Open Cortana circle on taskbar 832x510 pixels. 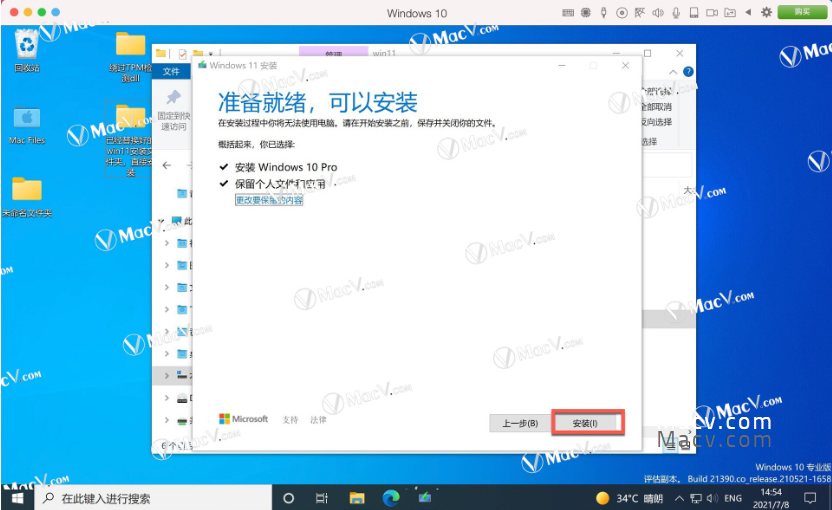pos(289,498)
